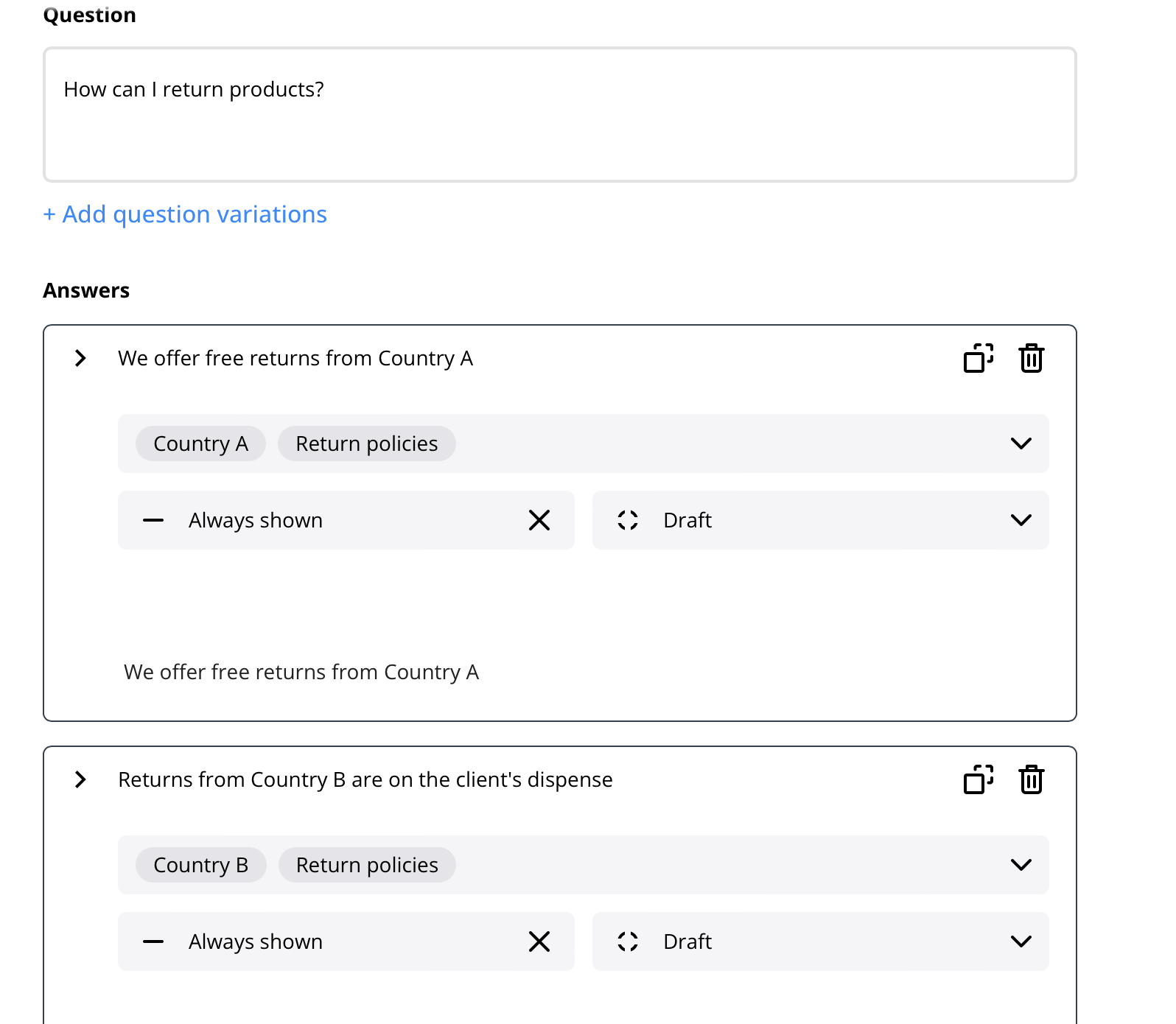Click Draft status icon in Country B answer
1176x1024 pixels.
coord(628,941)
